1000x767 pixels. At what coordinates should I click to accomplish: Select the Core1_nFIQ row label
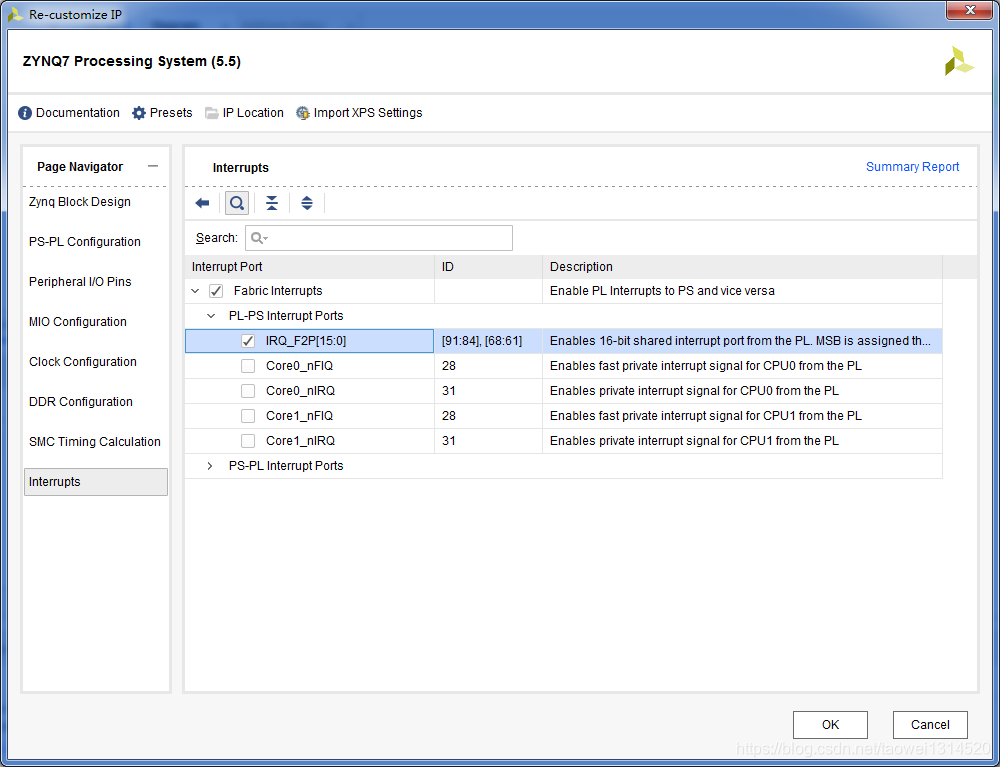(x=300, y=416)
